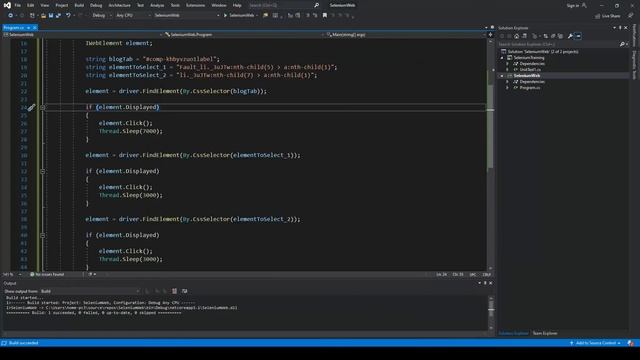Click the Save icon in toolbar
The height and width of the screenshot is (360, 640).
tap(51, 16)
